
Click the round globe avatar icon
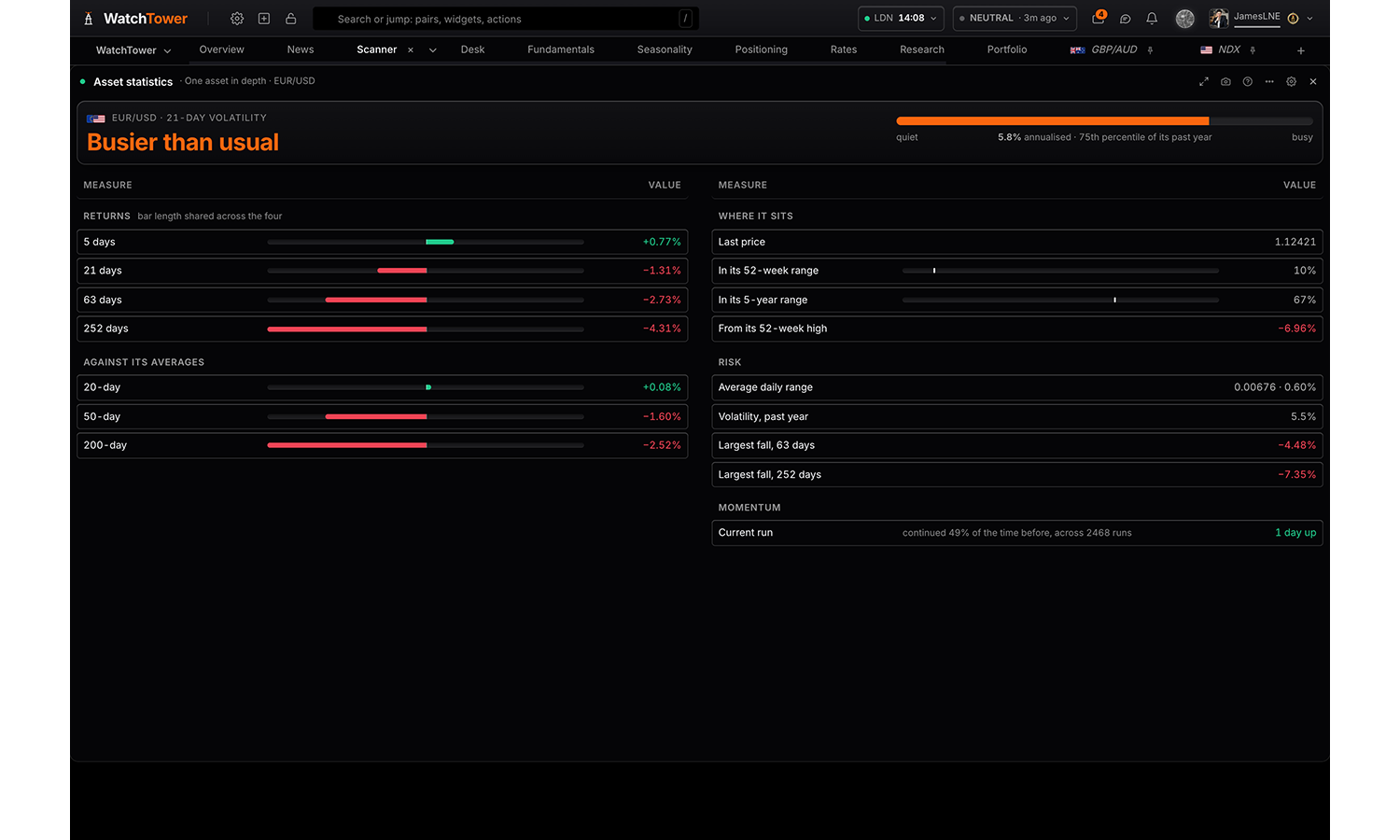point(1185,19)
